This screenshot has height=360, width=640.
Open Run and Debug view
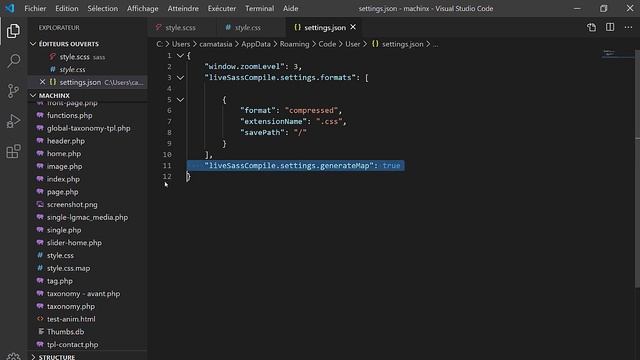(x=13, y=121)
